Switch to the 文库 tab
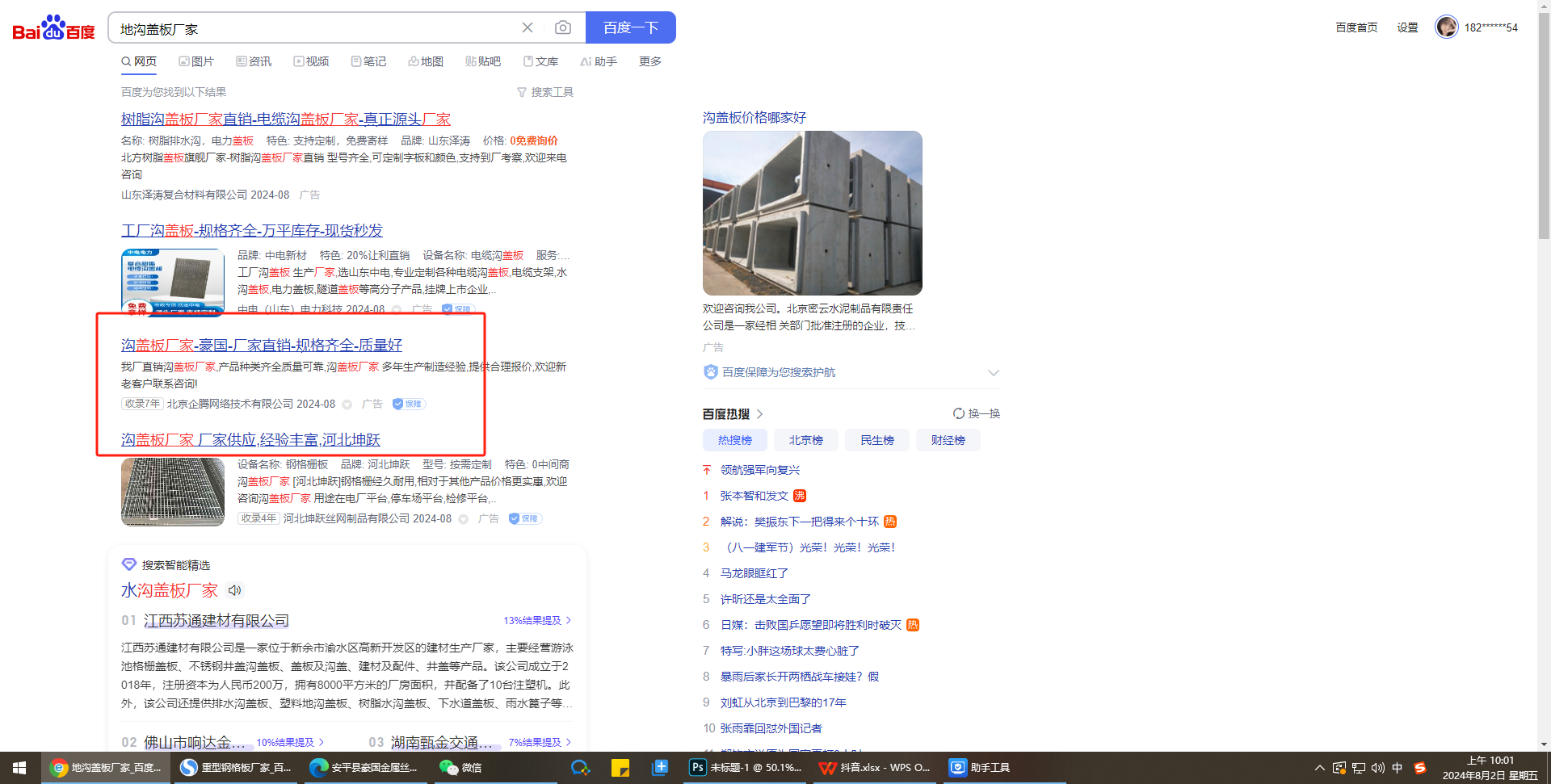Screen dimensions: 1551x784 540,61
